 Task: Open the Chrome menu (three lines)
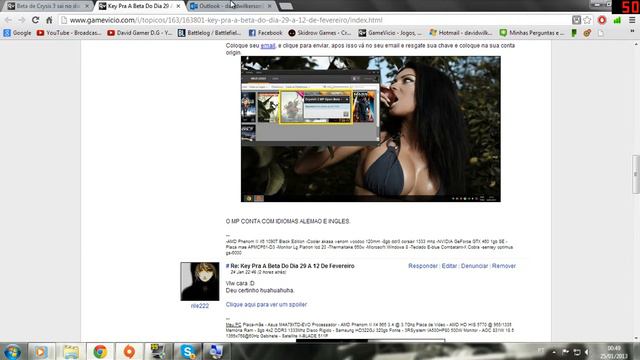point(632,20)
